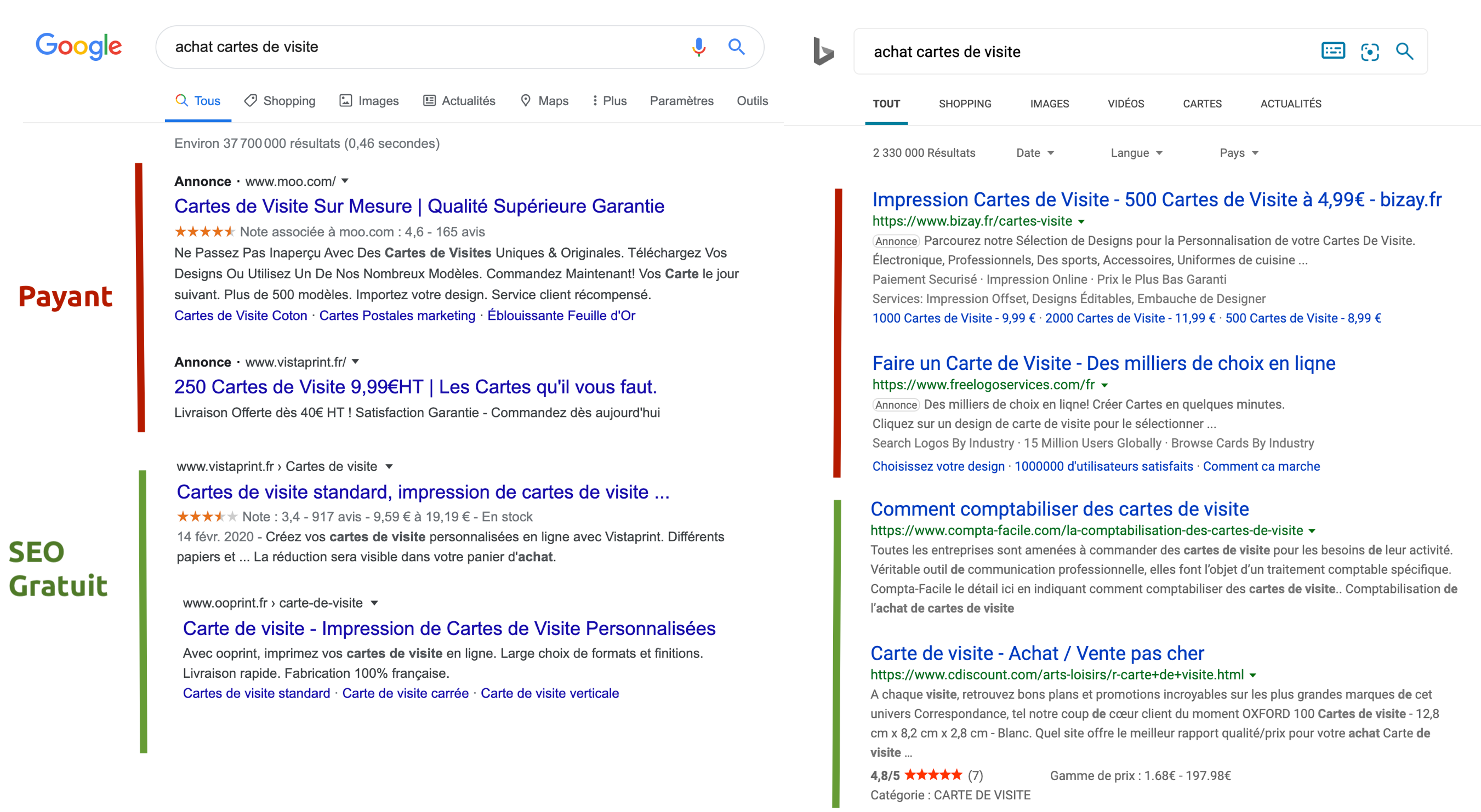
Task: Click the Bing logo
Action: (823, 51)
